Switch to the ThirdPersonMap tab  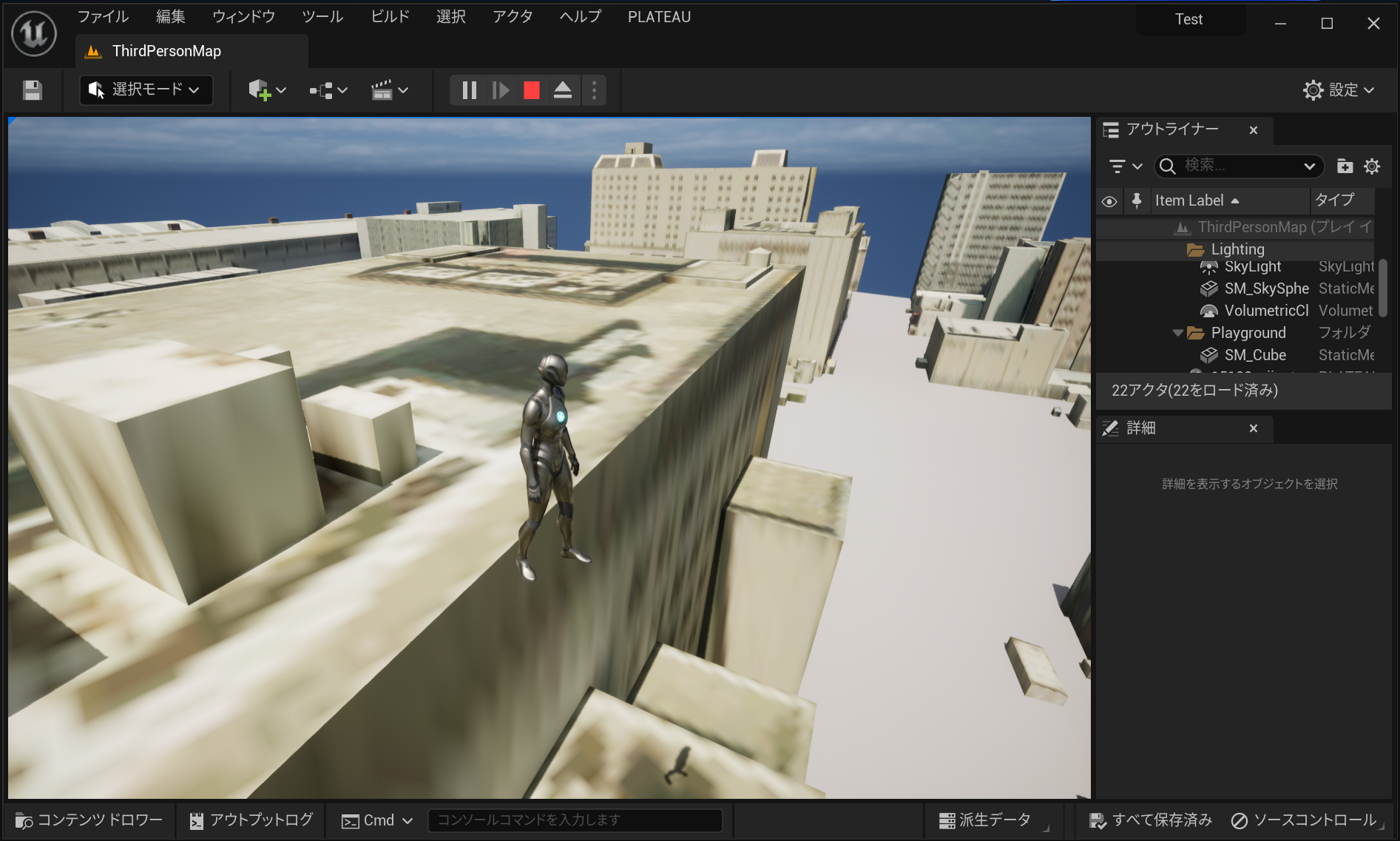coord(166,50)
